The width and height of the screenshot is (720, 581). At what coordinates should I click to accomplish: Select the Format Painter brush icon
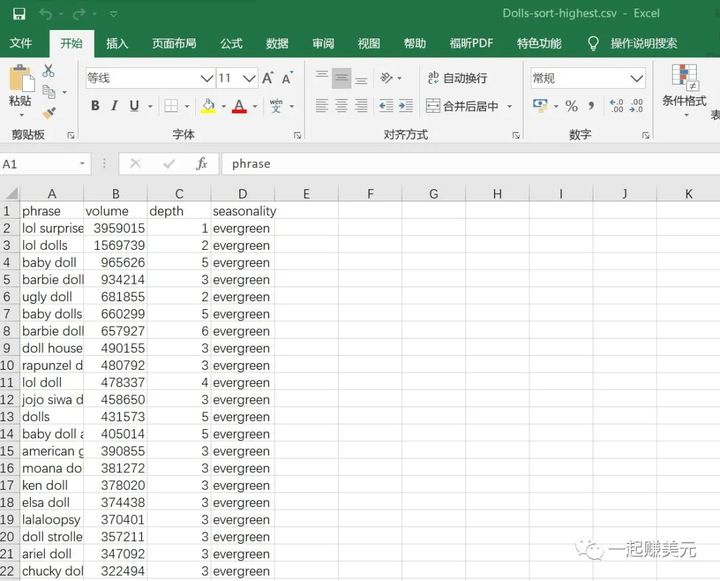[x=48, y=113]
